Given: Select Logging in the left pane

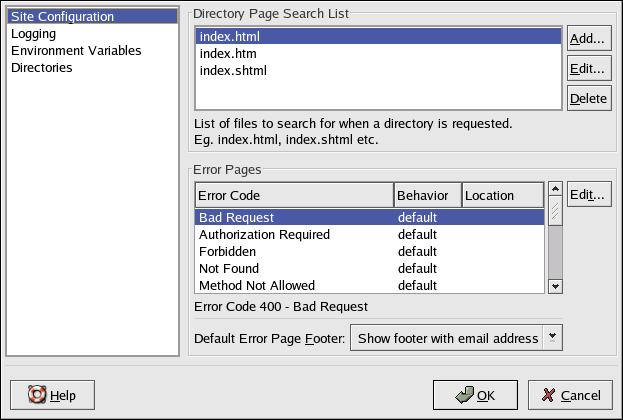Looking at the screenshot, I should [x=34, y=34].
